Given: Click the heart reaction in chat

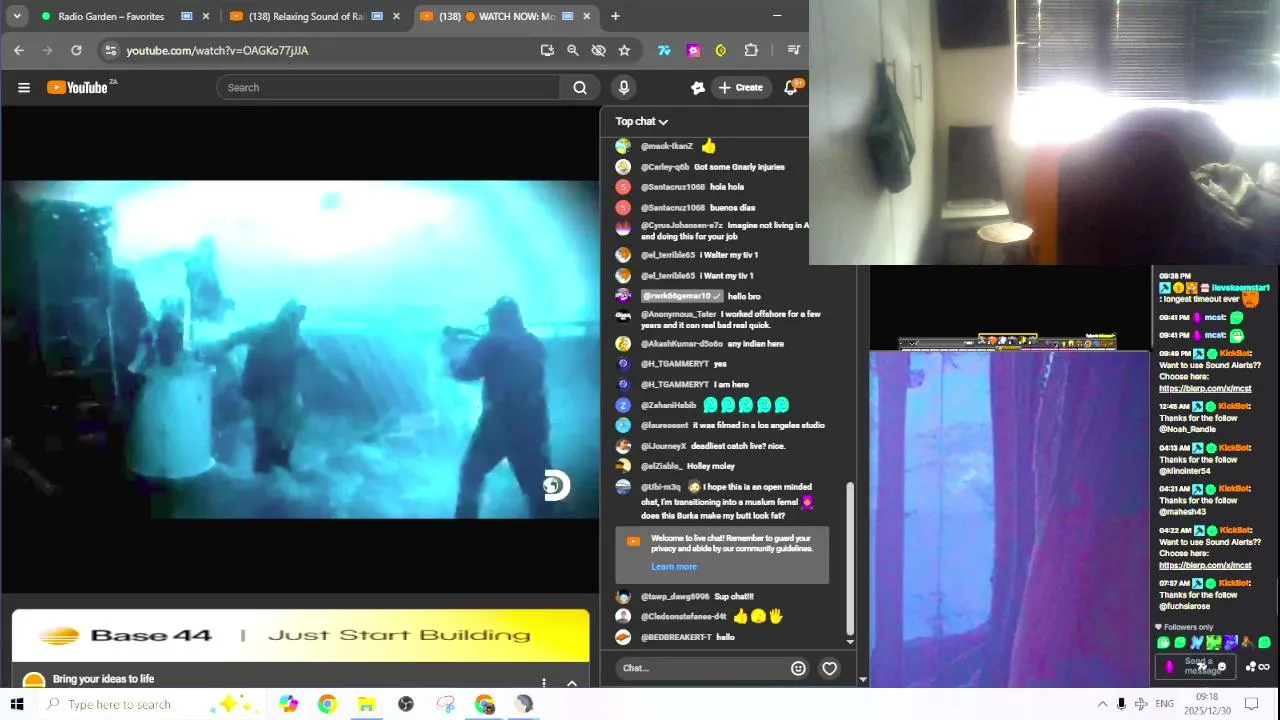Looking at the screenshot, I should [x=830, y=669].
